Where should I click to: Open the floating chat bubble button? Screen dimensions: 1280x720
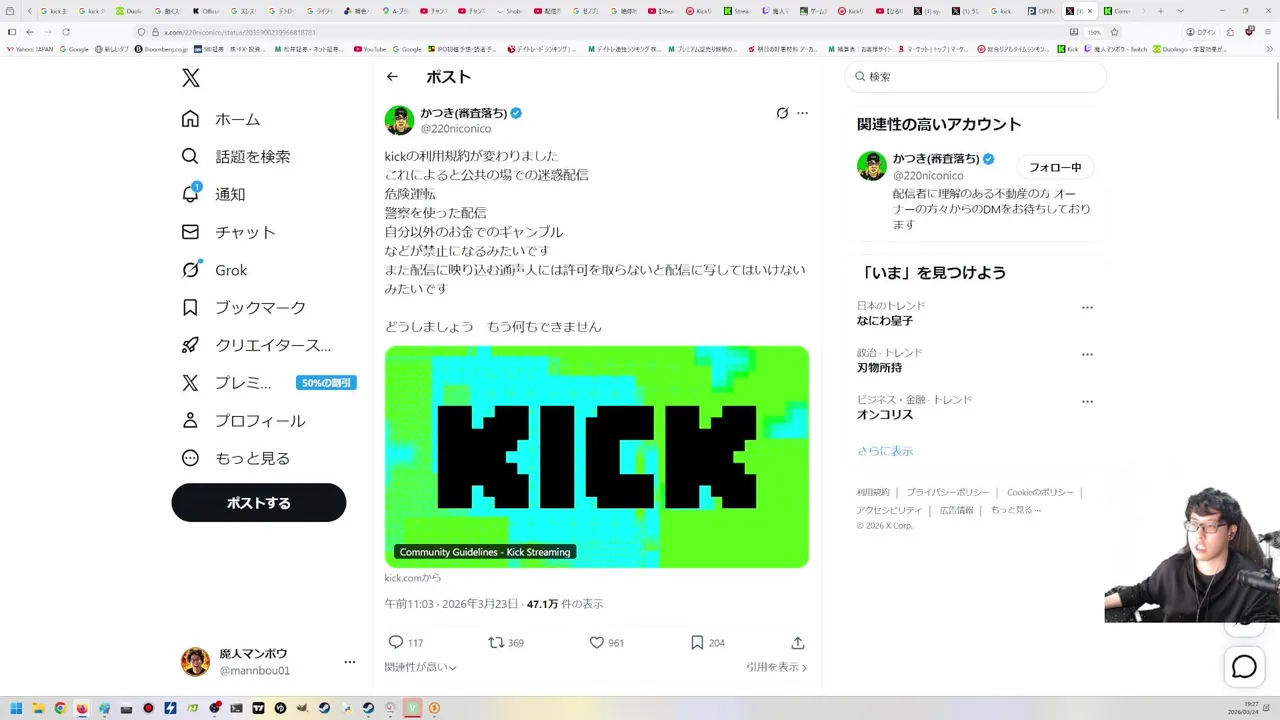[1244, 667]
